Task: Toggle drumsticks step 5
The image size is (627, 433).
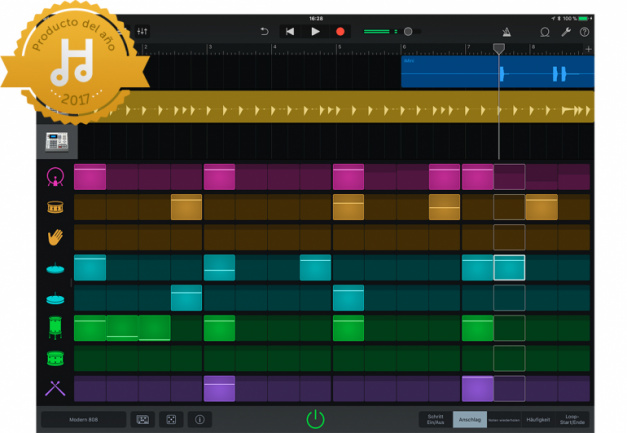Action: click(220, 389)
